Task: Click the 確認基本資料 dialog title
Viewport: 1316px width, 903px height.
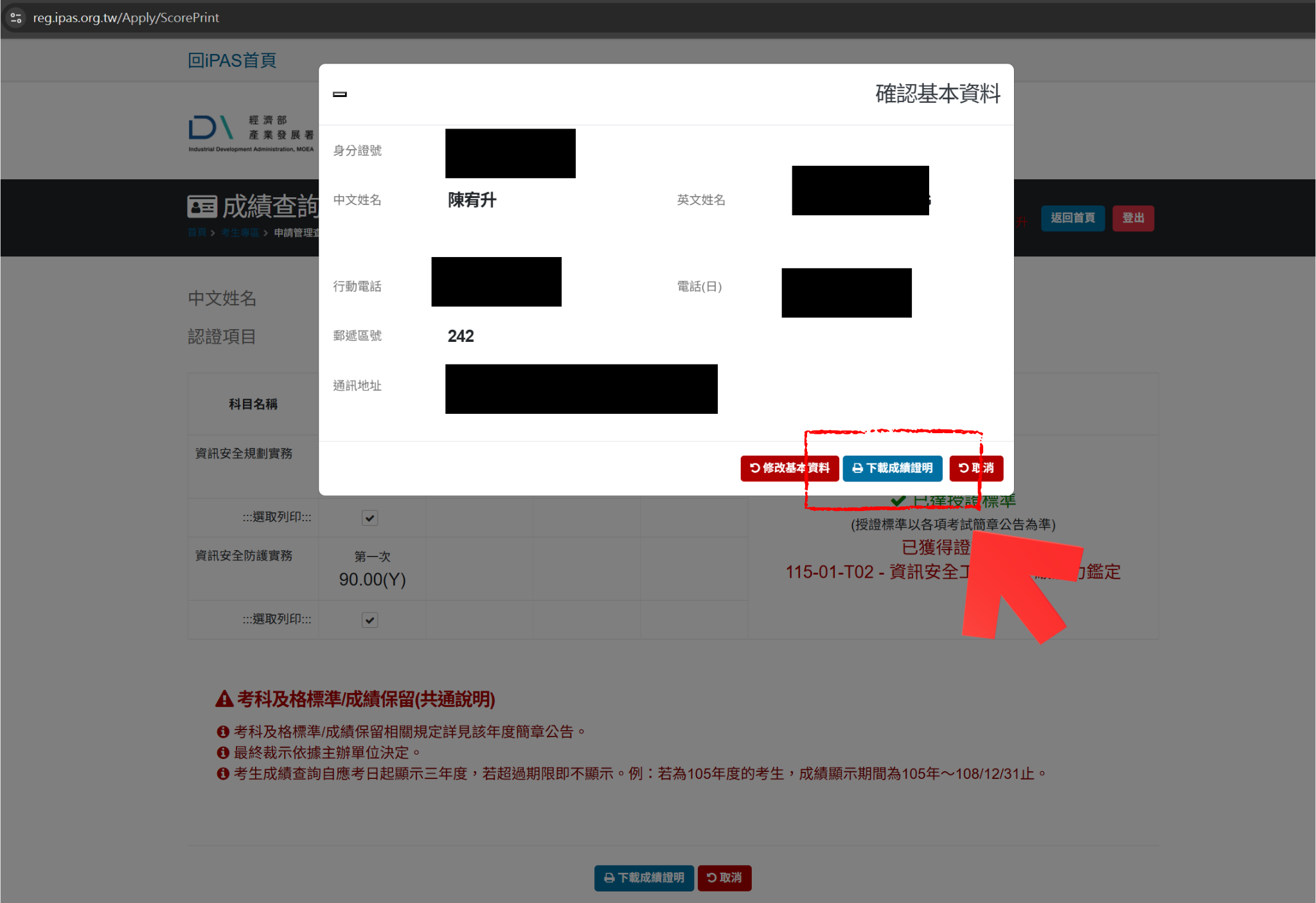Action: click(x=938, y=94)
